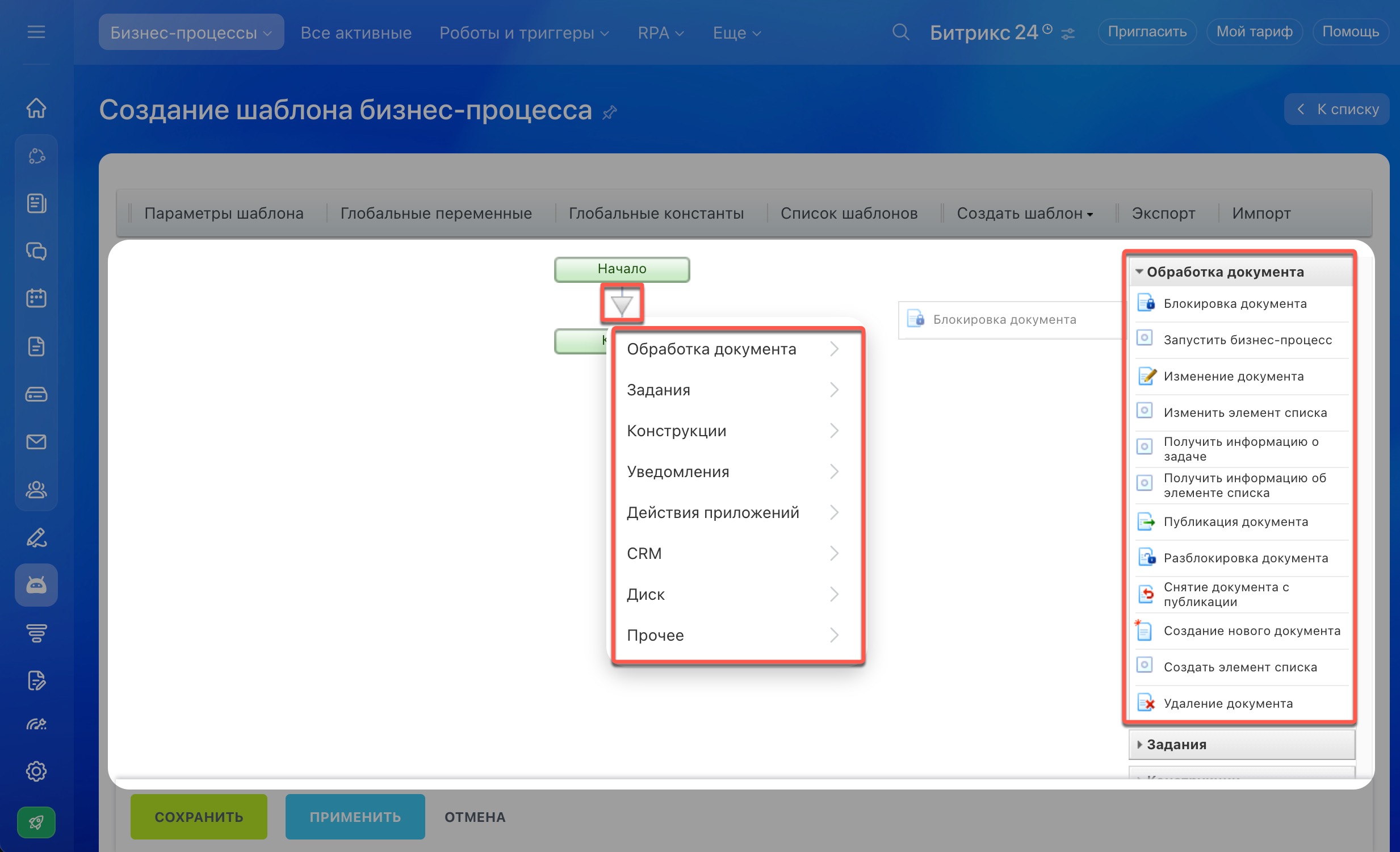Open the feed document icon in sidebar
This screenshot has height=852, width=1400.
coord(36,203)
